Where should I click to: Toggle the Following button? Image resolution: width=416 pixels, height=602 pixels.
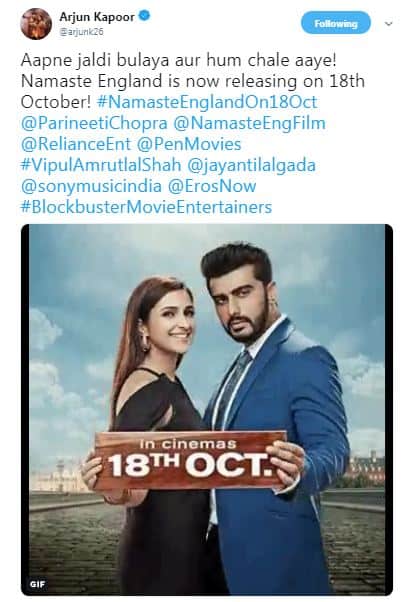click(x=336, y=23)
